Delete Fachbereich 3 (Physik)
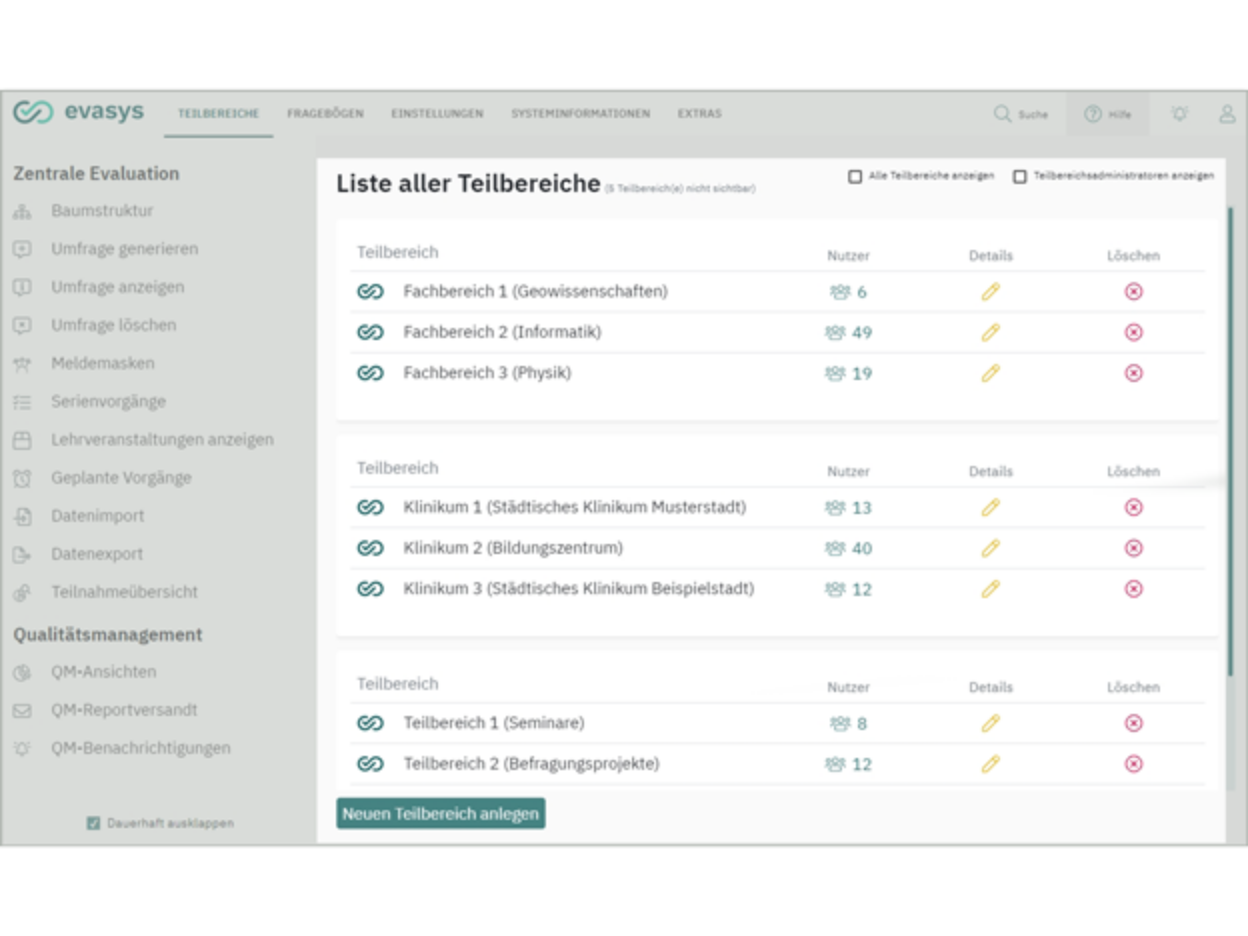 (1133, 373)
